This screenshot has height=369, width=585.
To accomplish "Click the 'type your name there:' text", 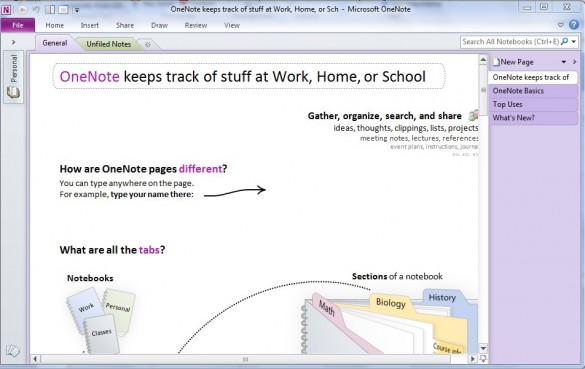I will pyautogui.click(x=152, y=194).
